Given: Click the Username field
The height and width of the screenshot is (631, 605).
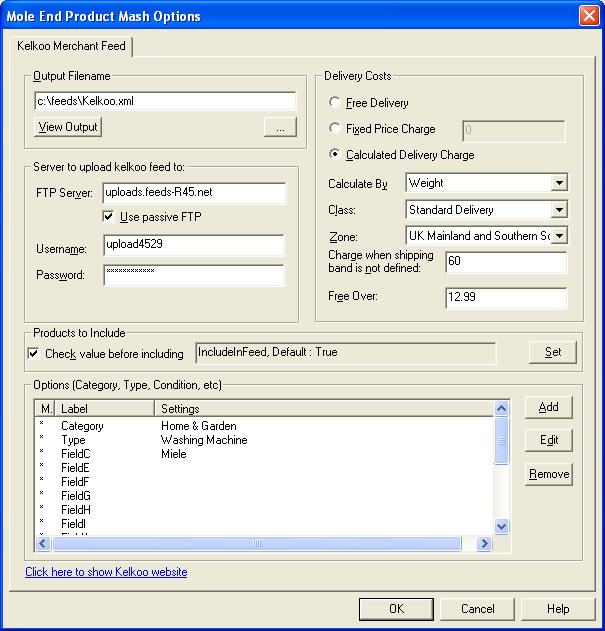Looking at the screenshot, I should (194, 245).
